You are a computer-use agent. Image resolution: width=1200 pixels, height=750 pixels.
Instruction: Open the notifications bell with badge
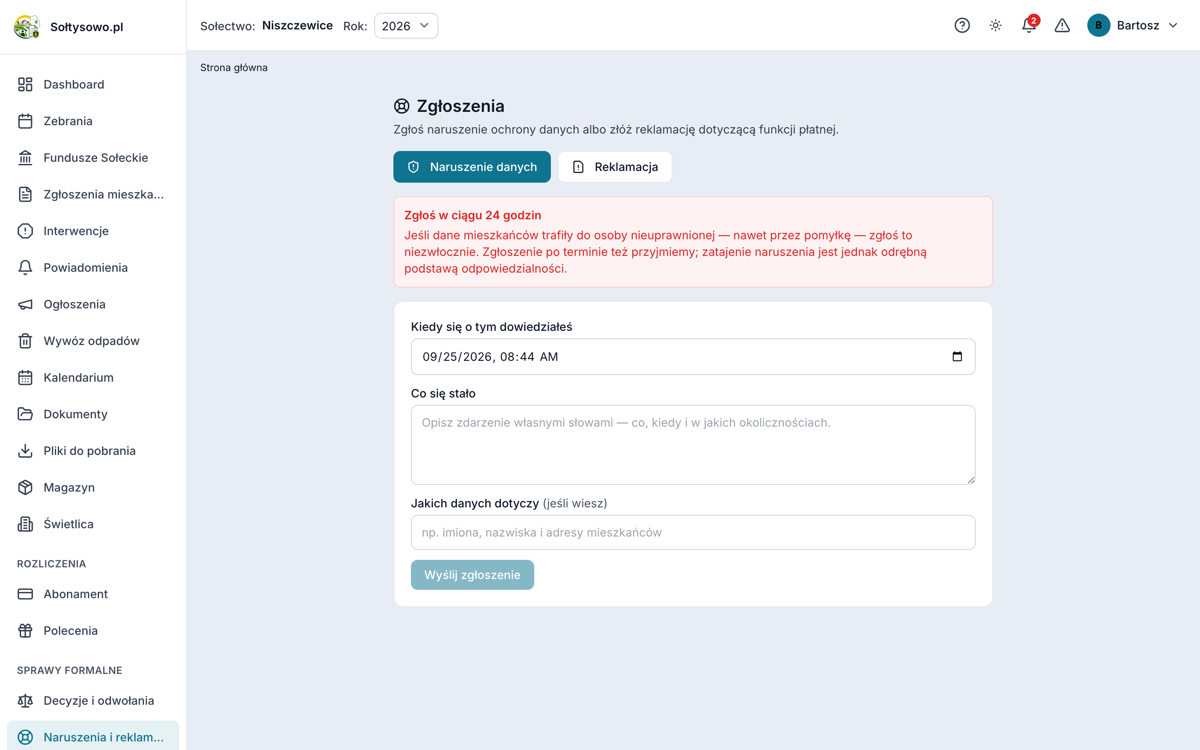[1029, 25]
